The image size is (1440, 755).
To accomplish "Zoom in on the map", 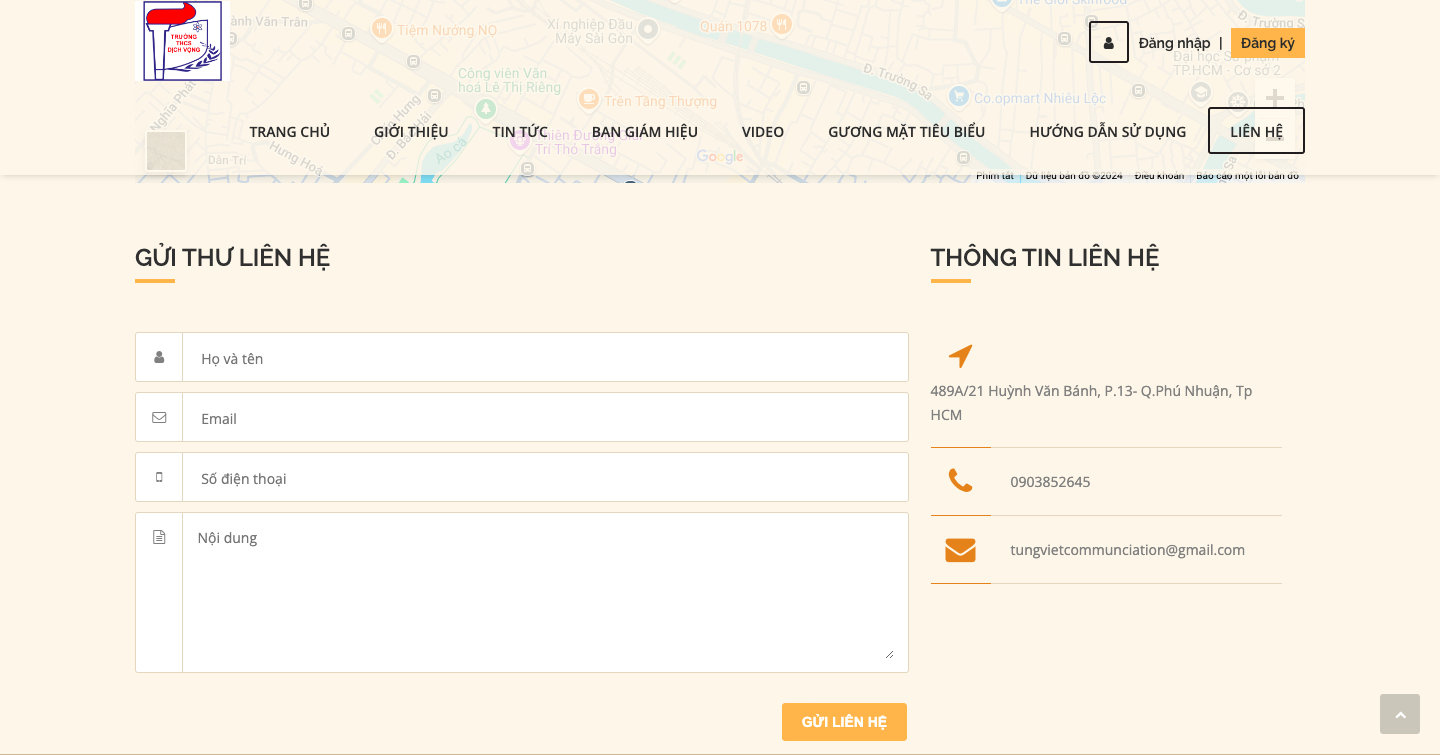I will click(x=1274, y=98).
